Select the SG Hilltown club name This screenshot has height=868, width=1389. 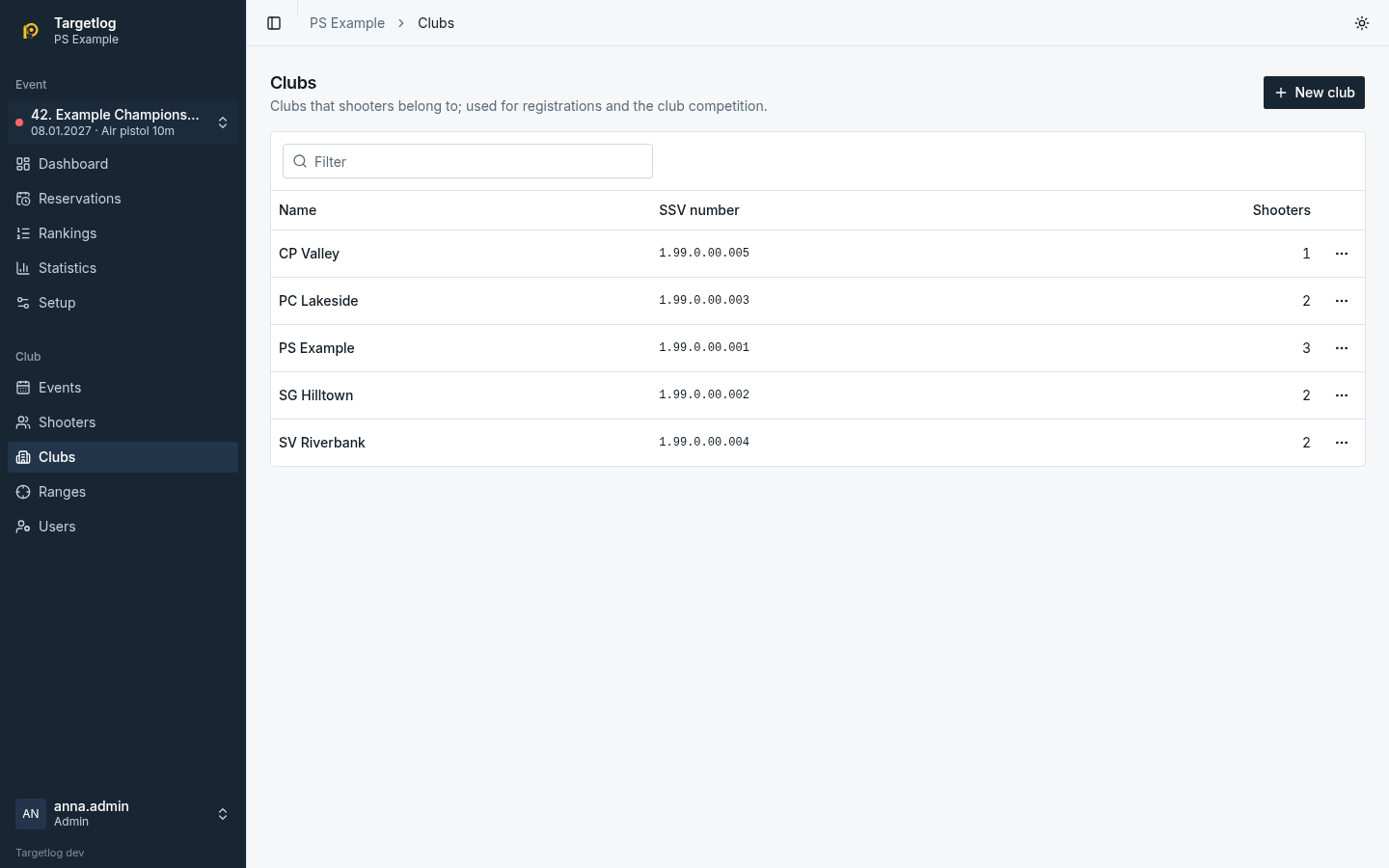[x=315, y=395]
